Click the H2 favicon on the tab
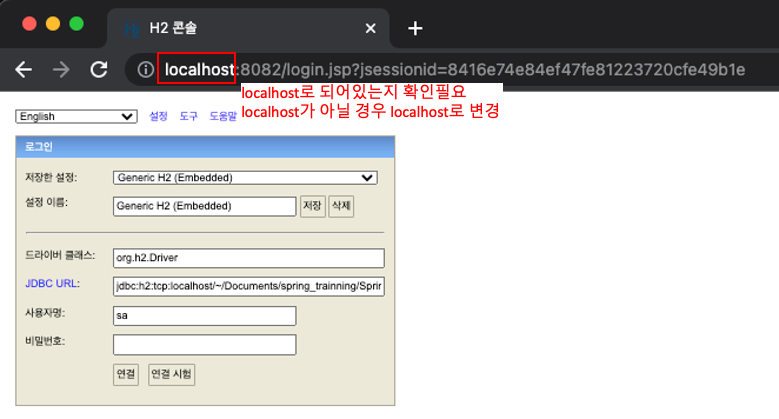This screenshot has width=779, height=419. [x=132, y=28]
